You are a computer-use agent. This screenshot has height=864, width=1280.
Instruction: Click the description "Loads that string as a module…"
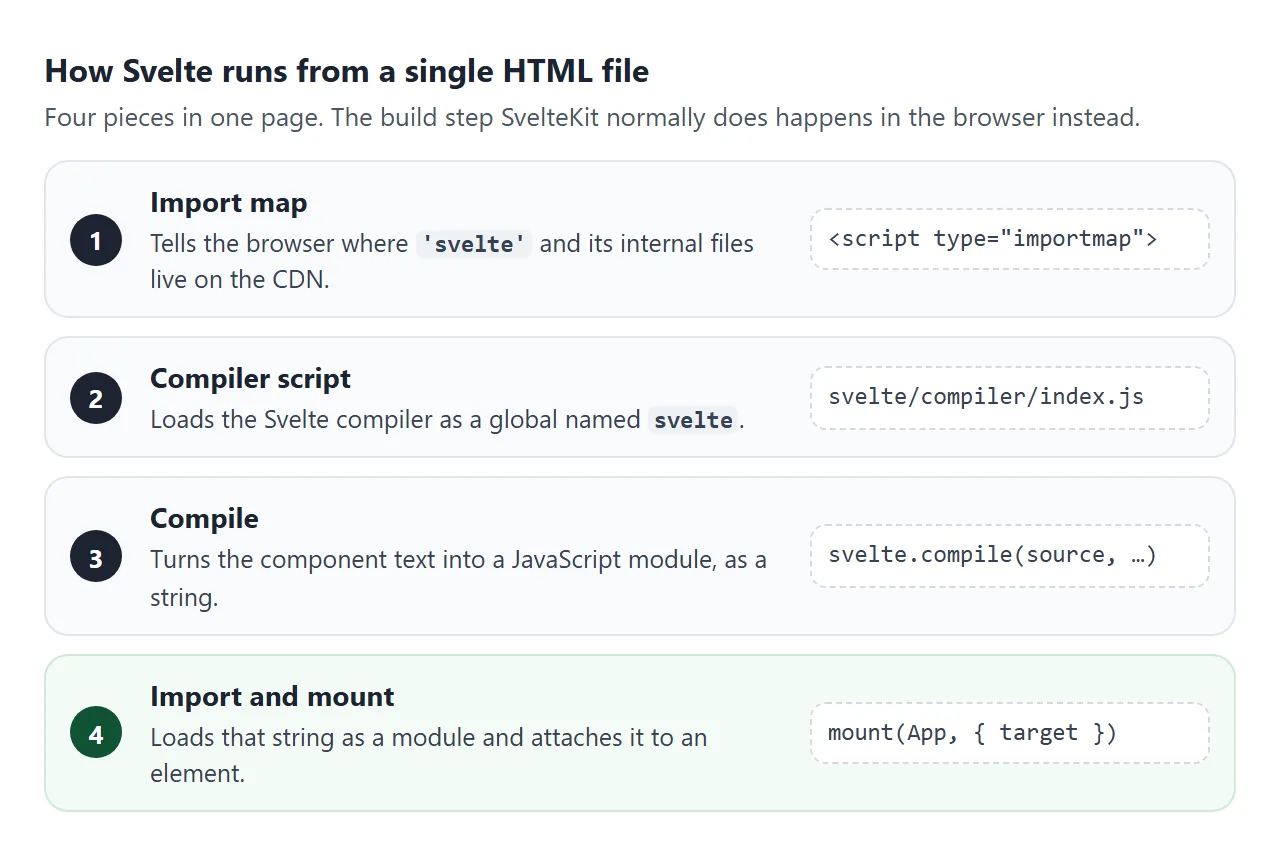pyautogui.click(x=429, y=755)
